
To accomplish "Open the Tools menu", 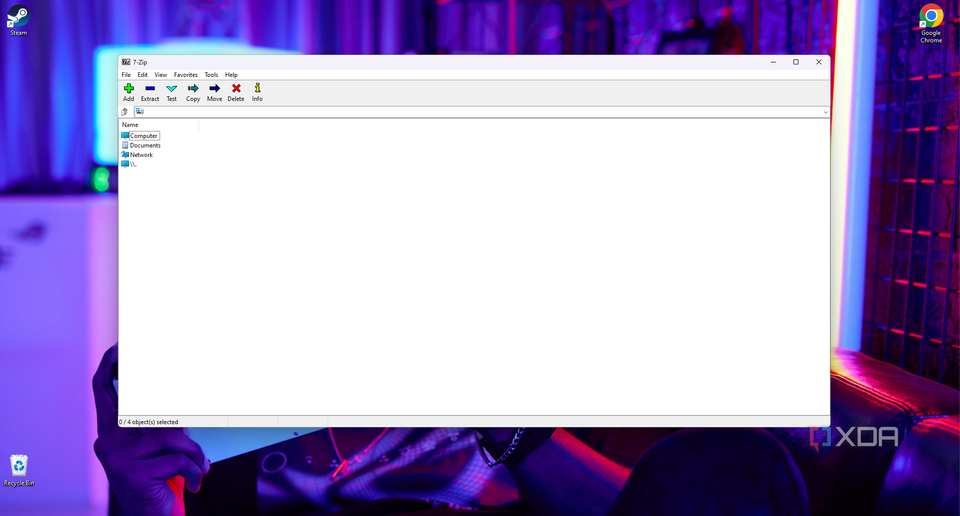I will click(x=211, y=75).
